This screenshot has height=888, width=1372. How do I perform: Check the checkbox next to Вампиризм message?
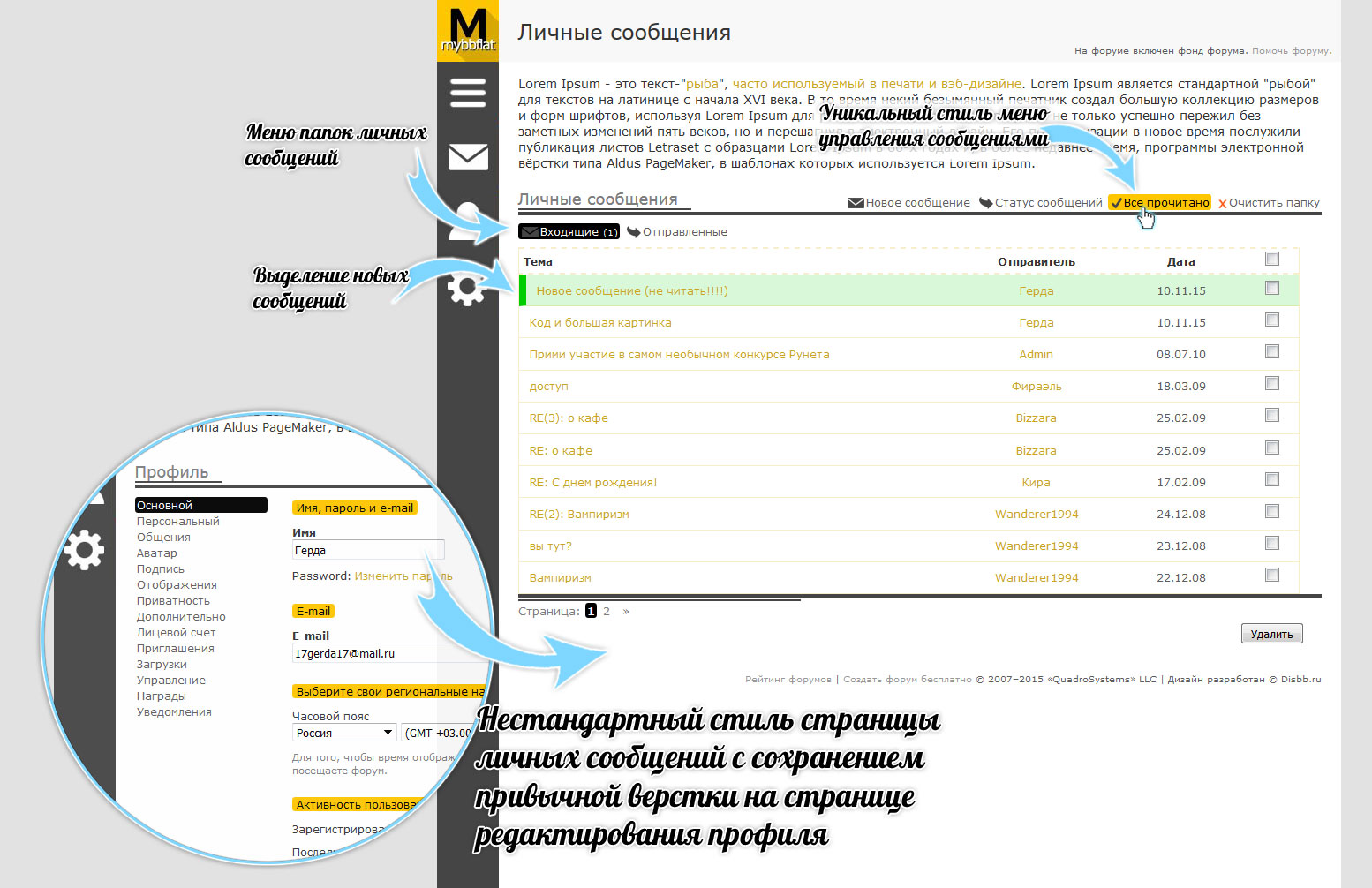[1272, 574]
